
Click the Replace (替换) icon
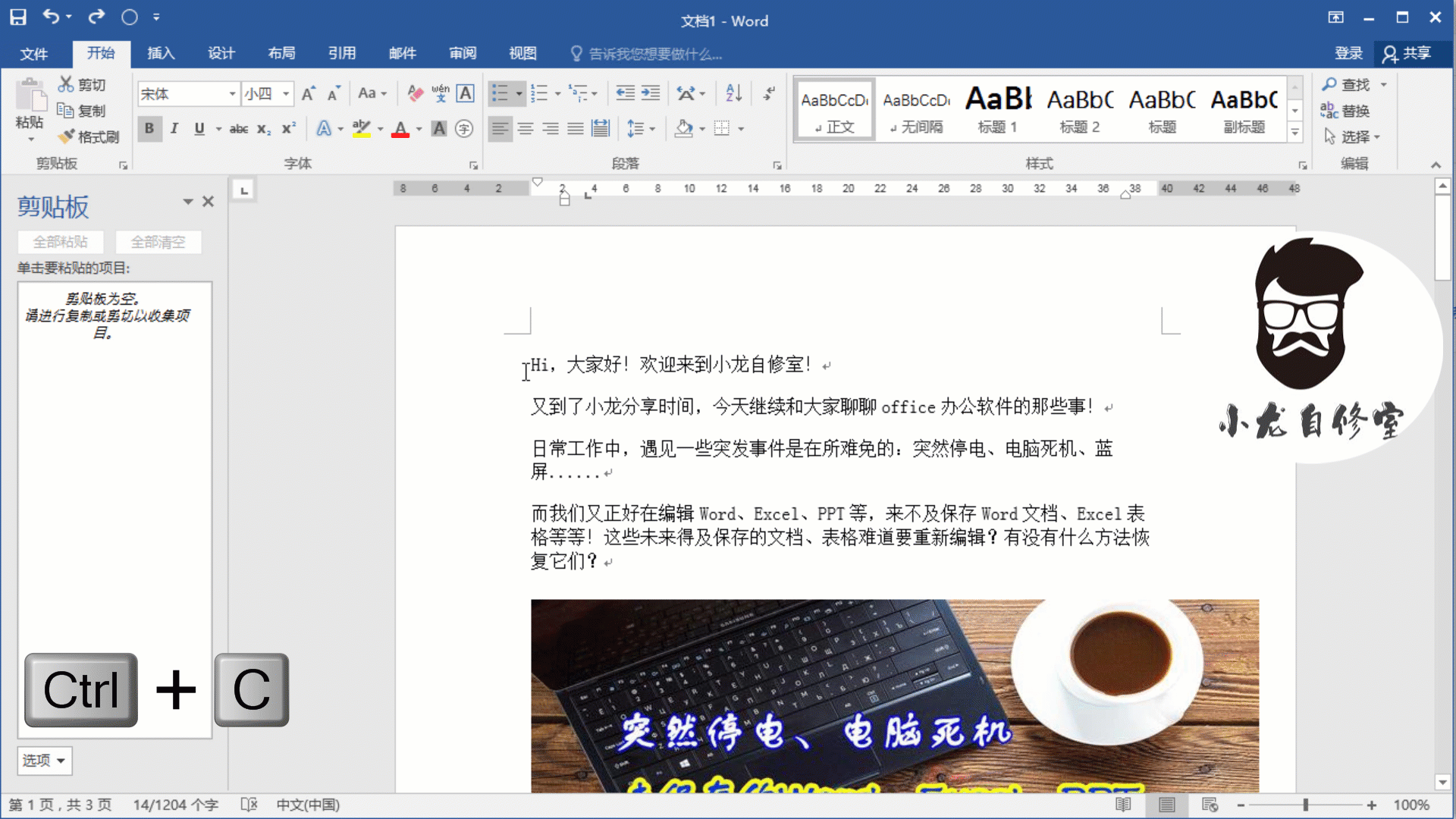[1329, 111]
